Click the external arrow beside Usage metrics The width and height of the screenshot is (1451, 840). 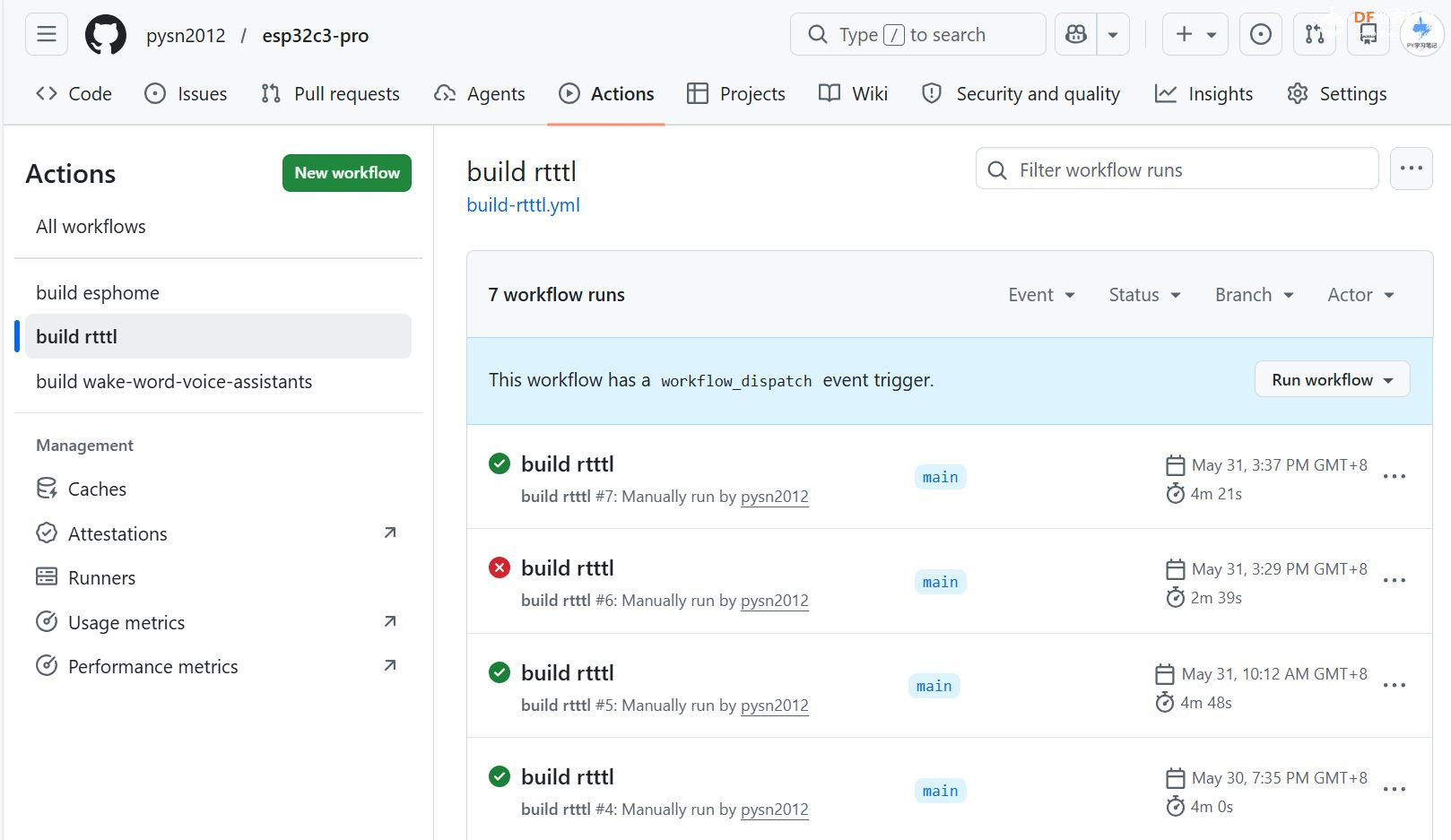[x=390, y=621]
